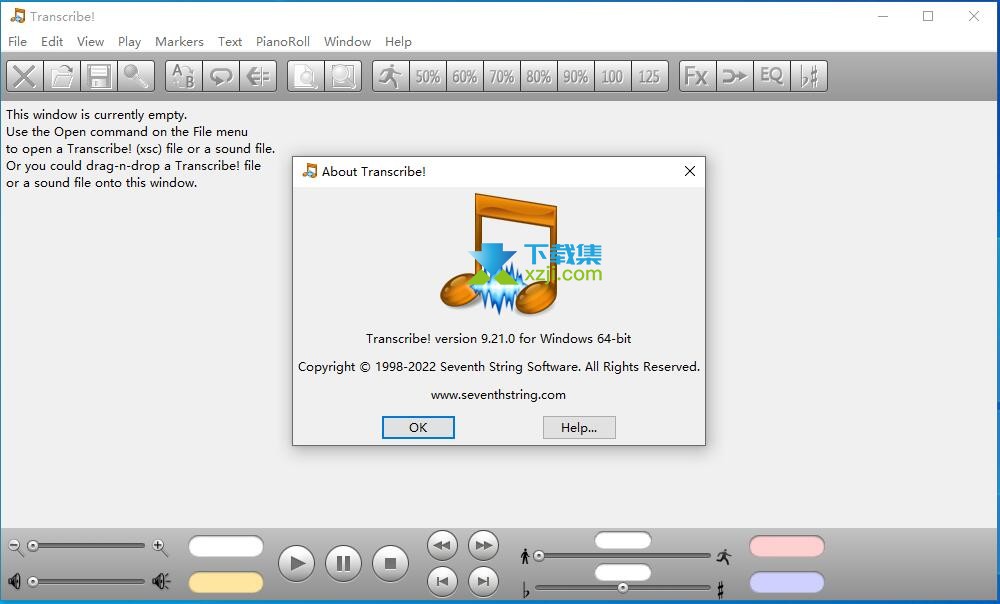Screen dimensions: 1000x604
Task: Click the volume slider handle
Action: point(33,582)
